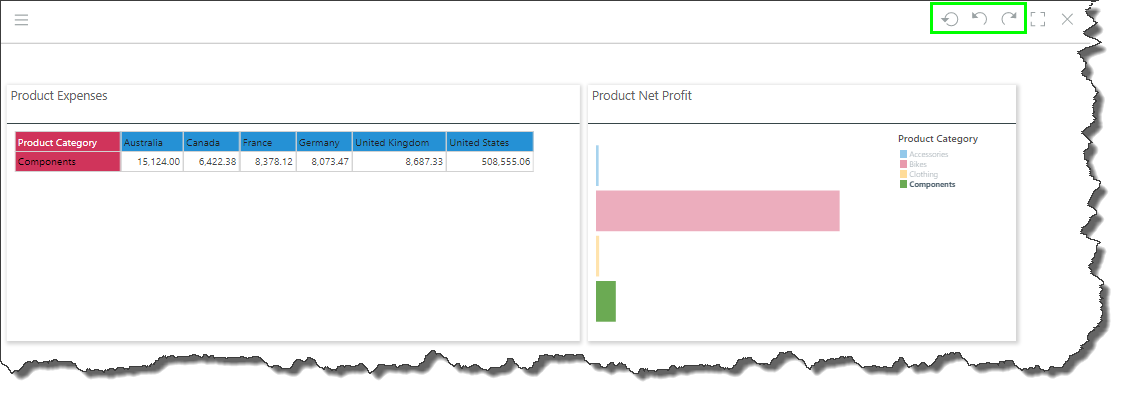Image resolution: width=1125 pixels, height=398 pixels.
Task: Select the United States column header
Action: pos(490,142)
